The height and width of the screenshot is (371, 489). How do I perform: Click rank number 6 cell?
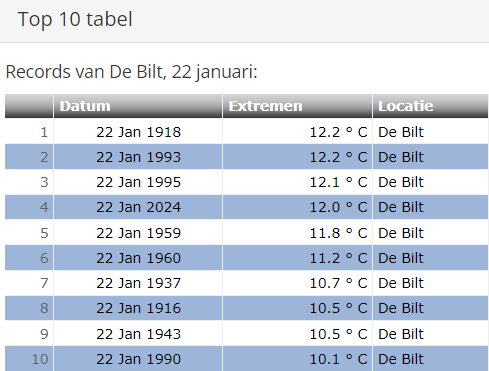[29, 258]
